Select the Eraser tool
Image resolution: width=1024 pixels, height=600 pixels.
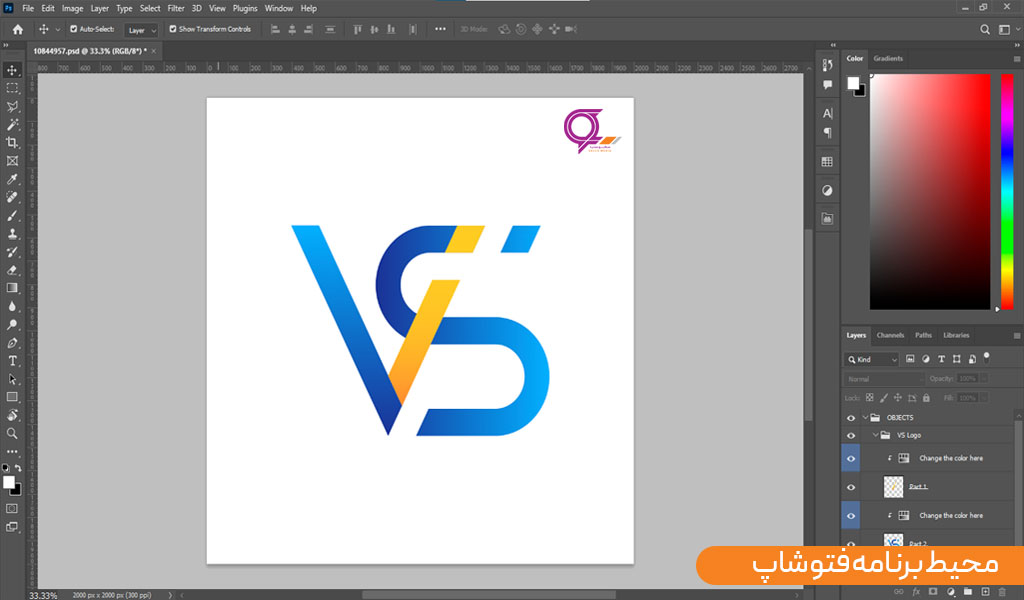[x=12, y=270]
